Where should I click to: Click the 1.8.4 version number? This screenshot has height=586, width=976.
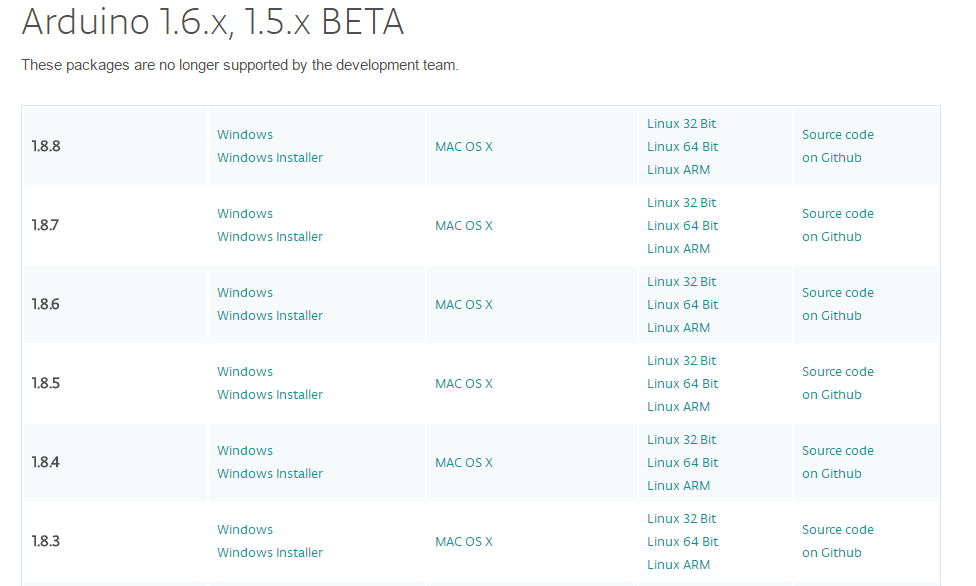click(45, 463)
